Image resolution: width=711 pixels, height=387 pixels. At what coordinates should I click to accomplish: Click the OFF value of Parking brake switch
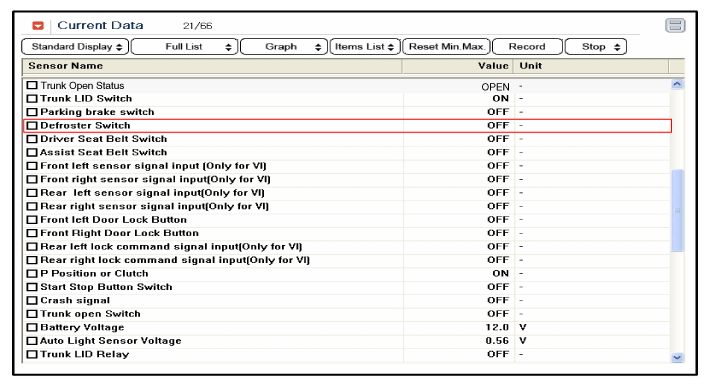click(498, 112)
